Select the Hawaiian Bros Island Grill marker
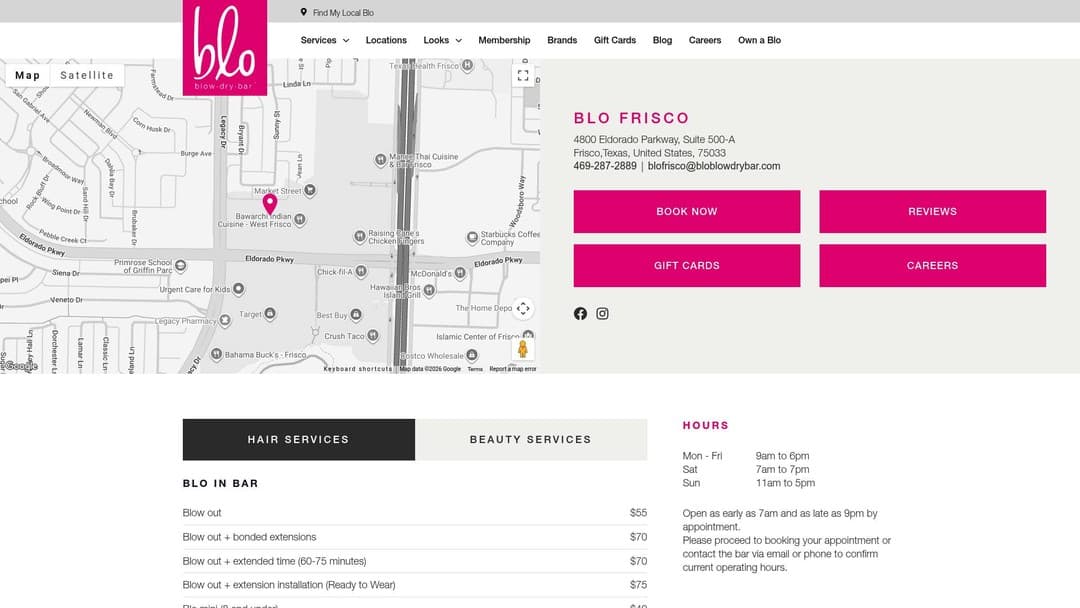 429,290
